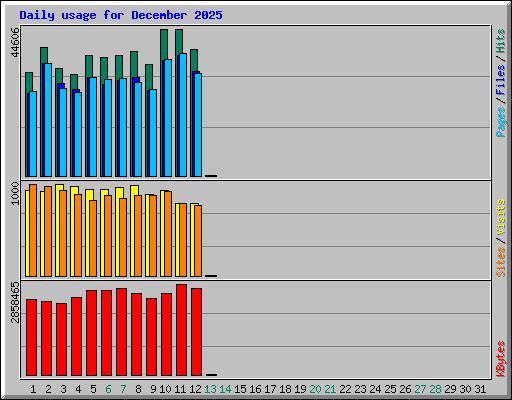Click day 1 on the x-axis
The height and width of the screenshot is (400, 512).
point(33,389)
